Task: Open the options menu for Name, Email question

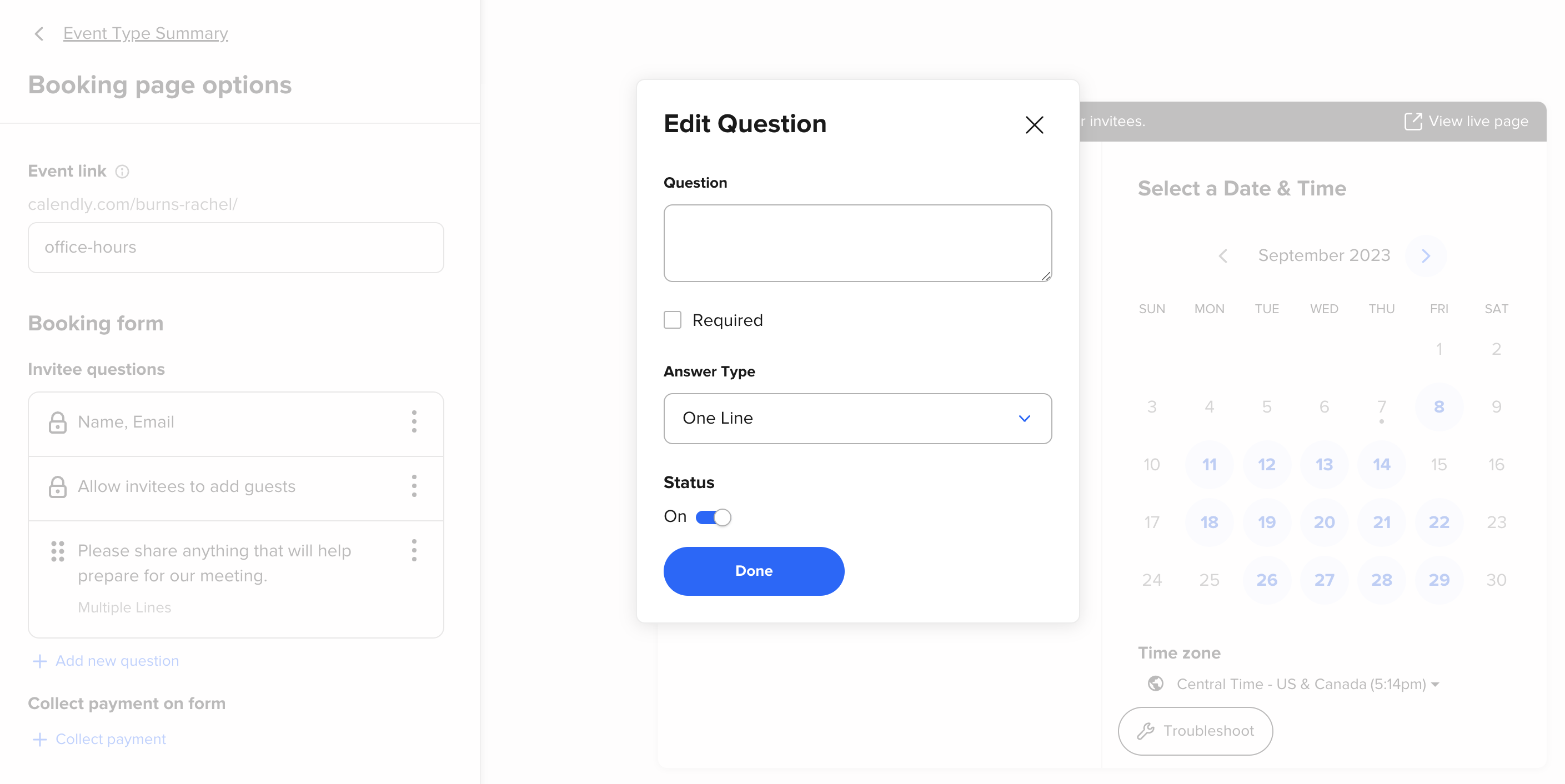Action: pyautogui.click(x=414, y=422)
